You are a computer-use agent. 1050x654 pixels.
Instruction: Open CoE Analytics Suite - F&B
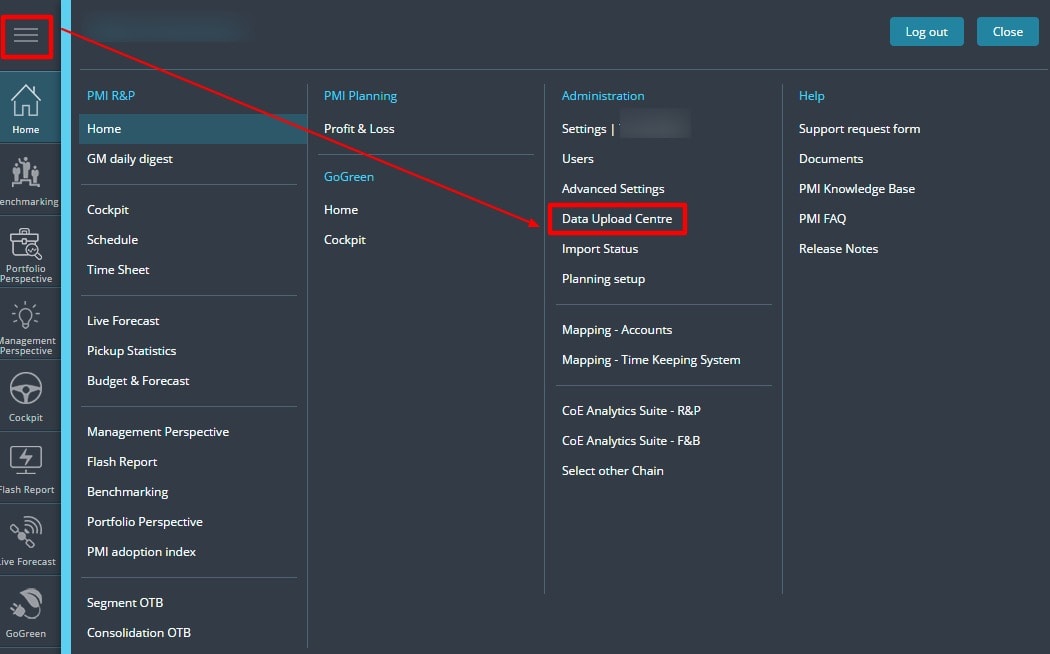coord(628,441)
